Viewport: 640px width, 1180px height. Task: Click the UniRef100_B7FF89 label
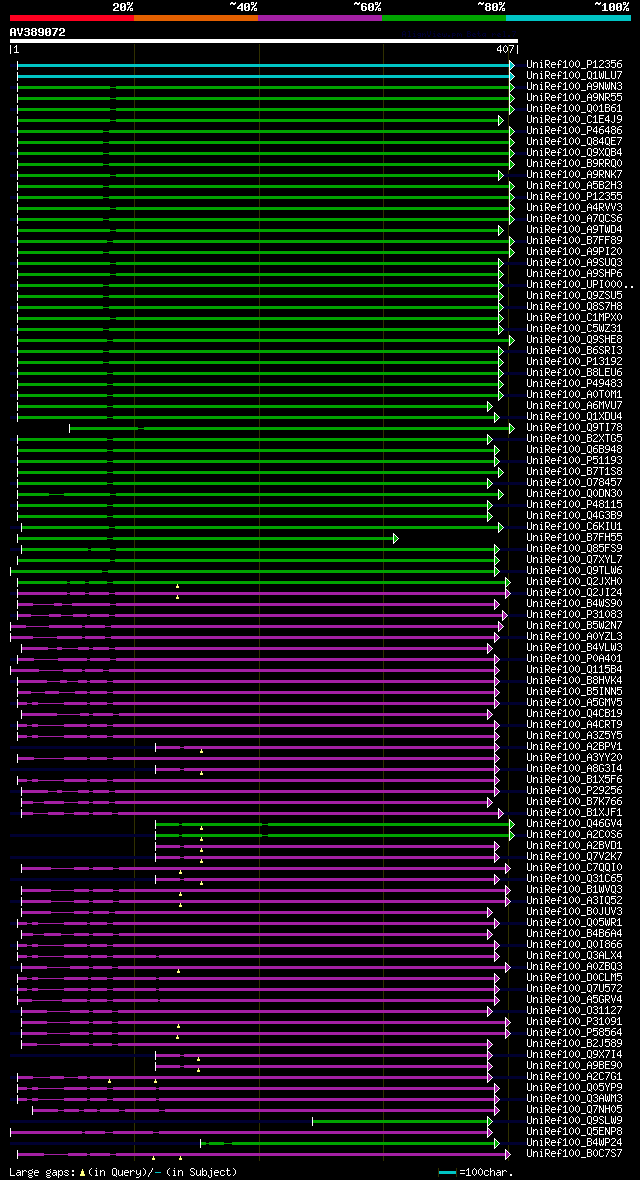coord(574,241)
